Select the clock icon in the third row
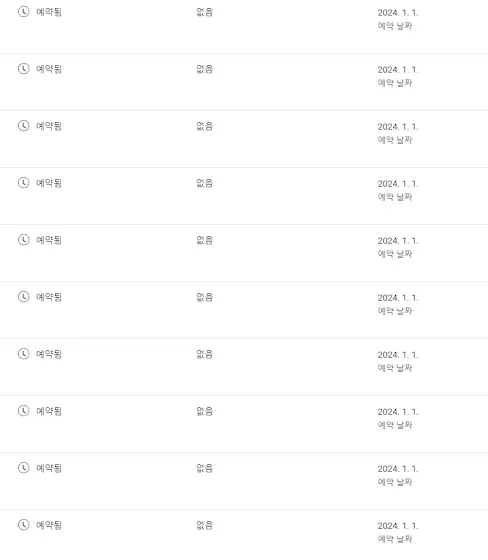This screenshot has width=488, height=560. pyautogui.click(x=24, y=126)
